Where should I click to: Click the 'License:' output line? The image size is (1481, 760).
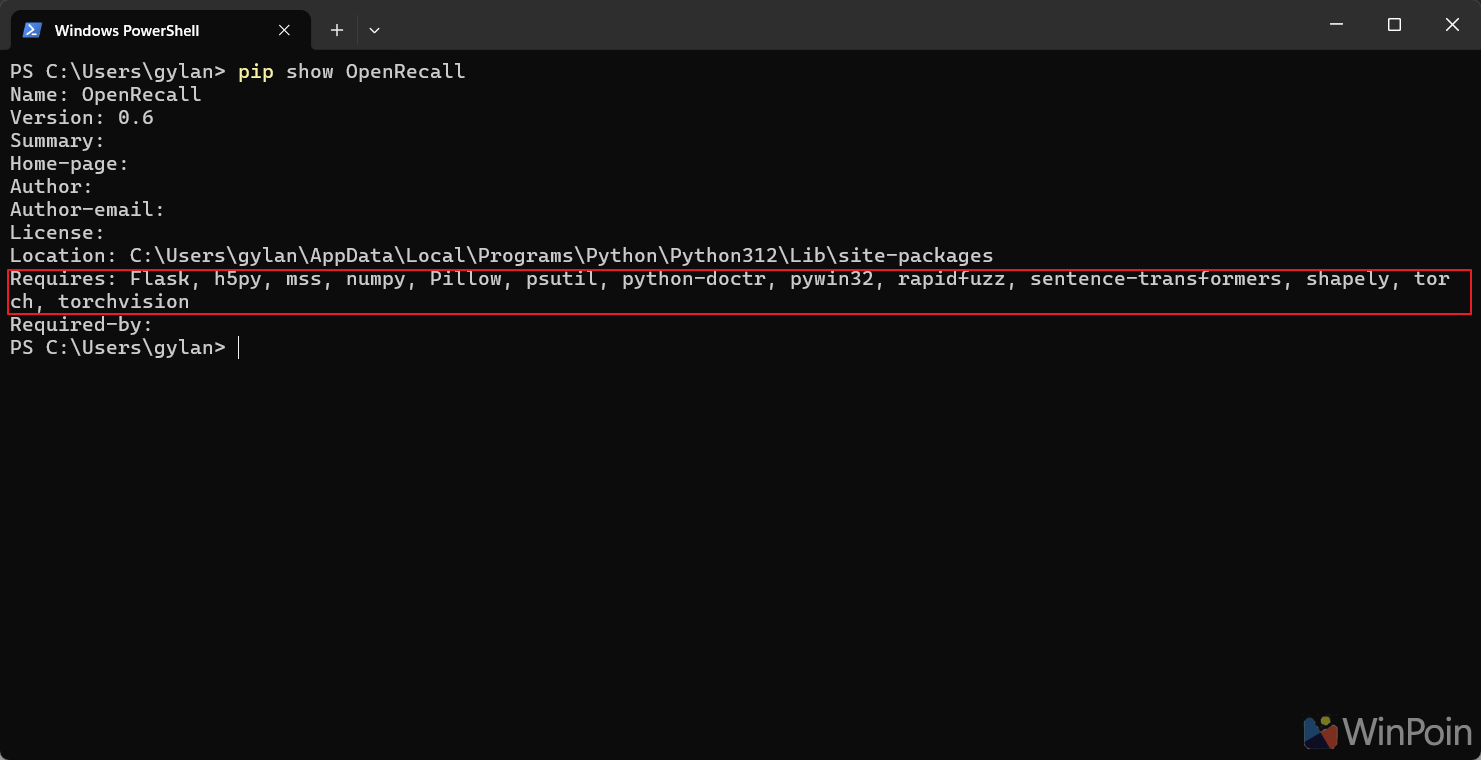click(58, 233)
